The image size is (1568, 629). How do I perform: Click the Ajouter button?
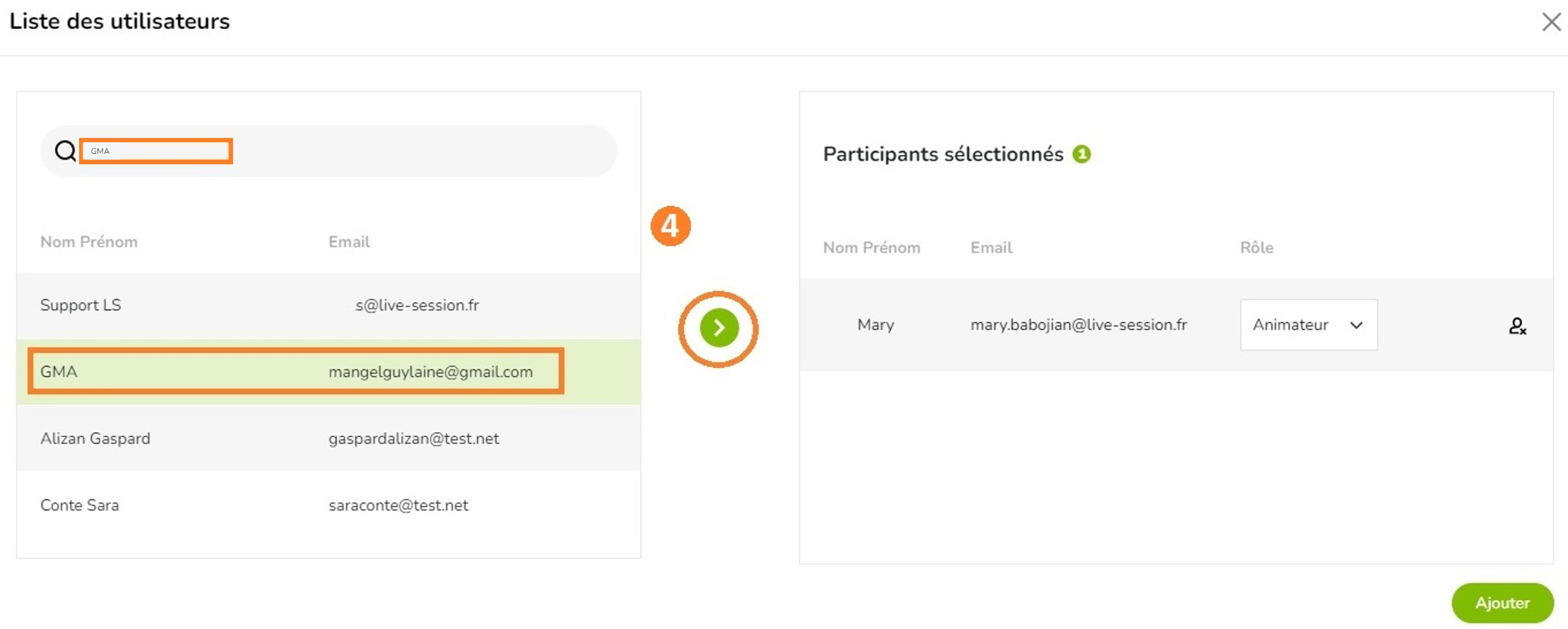pos(1502,603)
